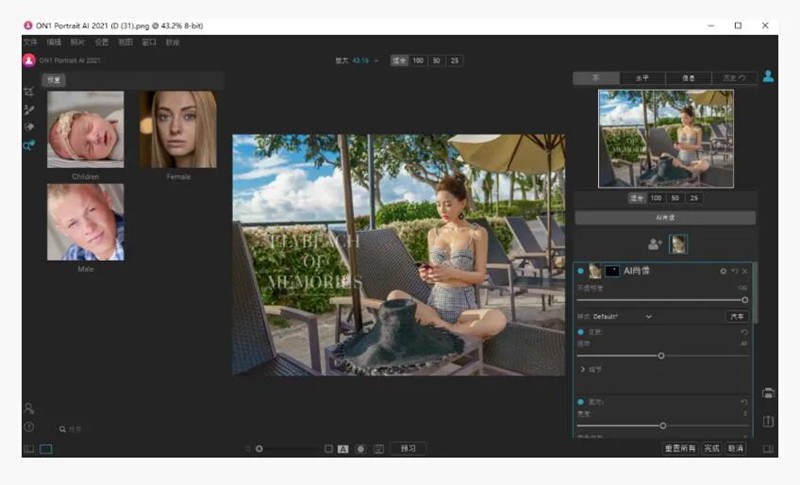Click the eyes brightness slider handle
The width and height of the screenshot is (800, 485).
663,425
